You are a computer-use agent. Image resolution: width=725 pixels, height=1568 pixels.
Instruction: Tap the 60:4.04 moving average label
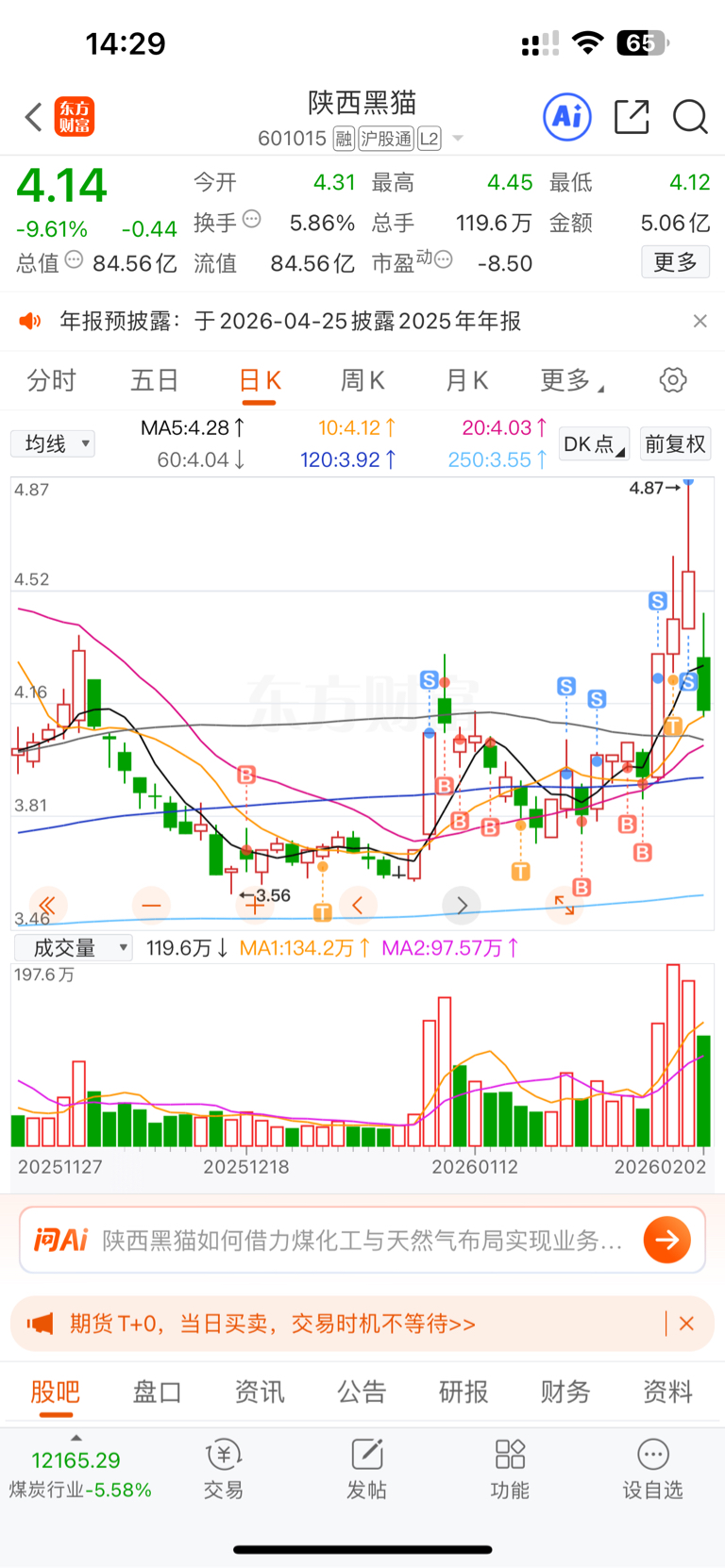(201, 459)
